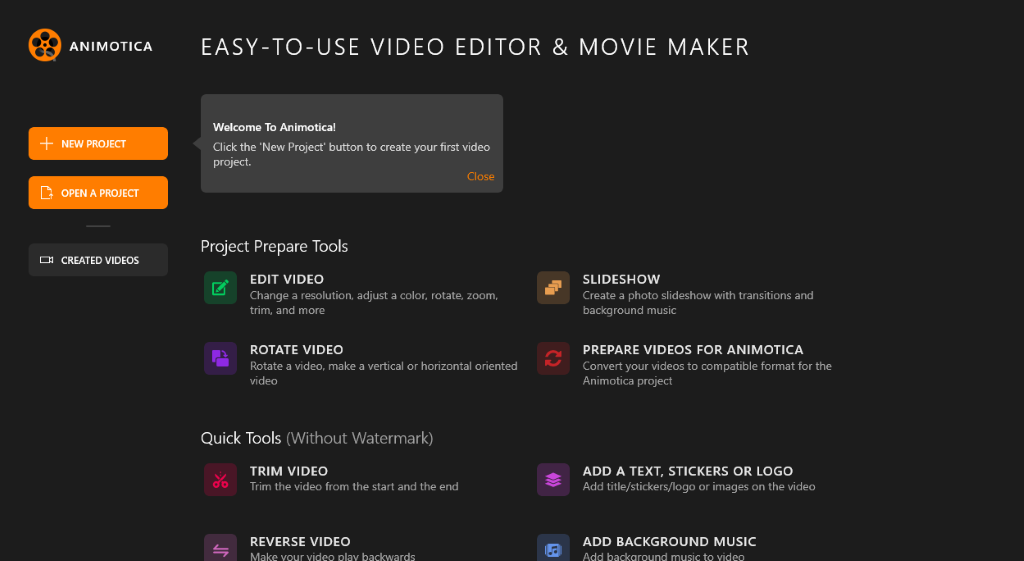This screenshot has width=1024, height=561.
Task: Click the 'Quick Tools' section heading
Action: coord(241,438)
